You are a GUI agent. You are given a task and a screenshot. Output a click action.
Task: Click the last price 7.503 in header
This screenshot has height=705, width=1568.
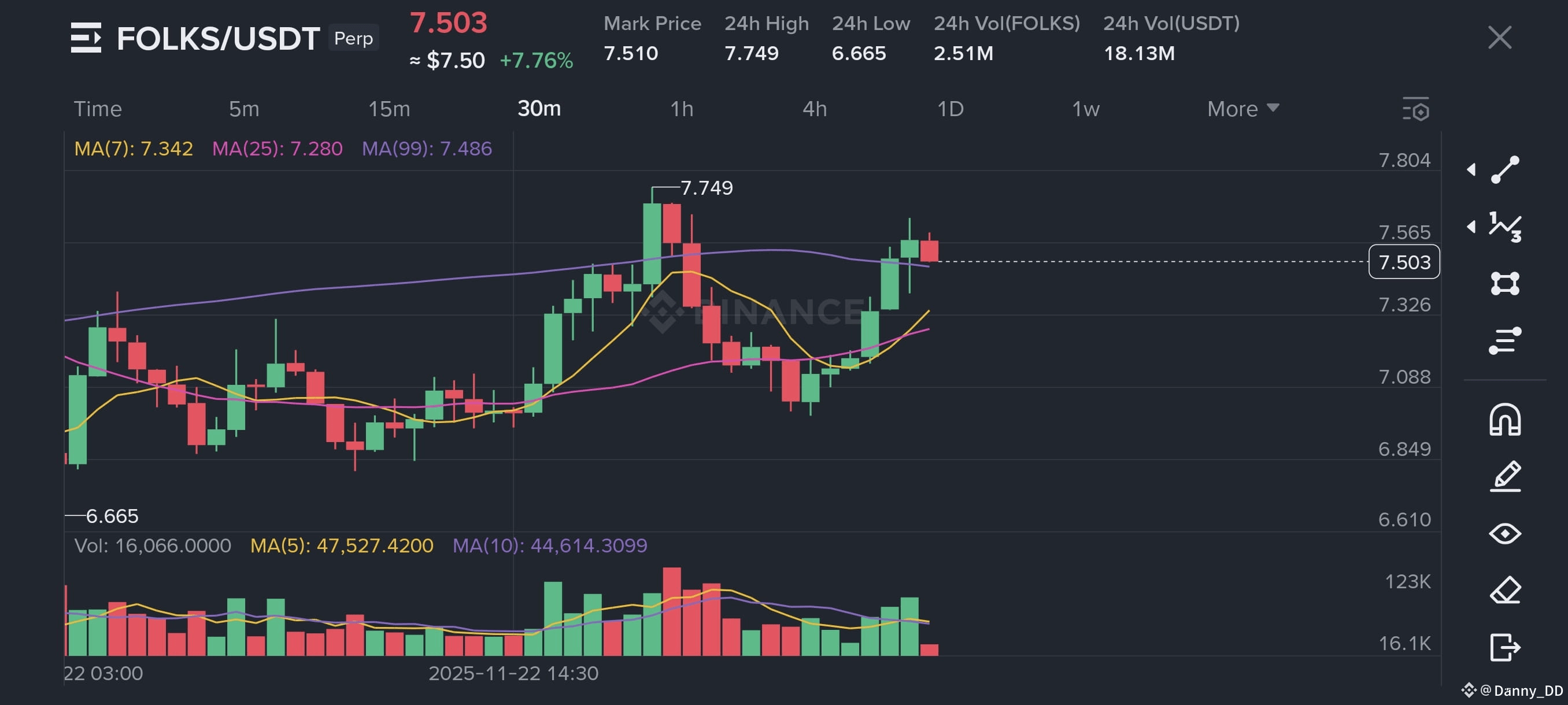[x=448, y=23]
